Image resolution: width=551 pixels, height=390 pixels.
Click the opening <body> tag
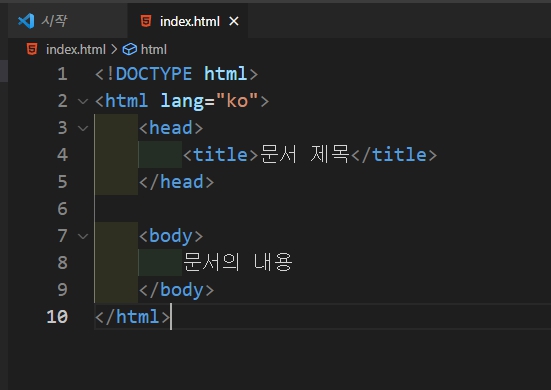(x=171, y=236)
